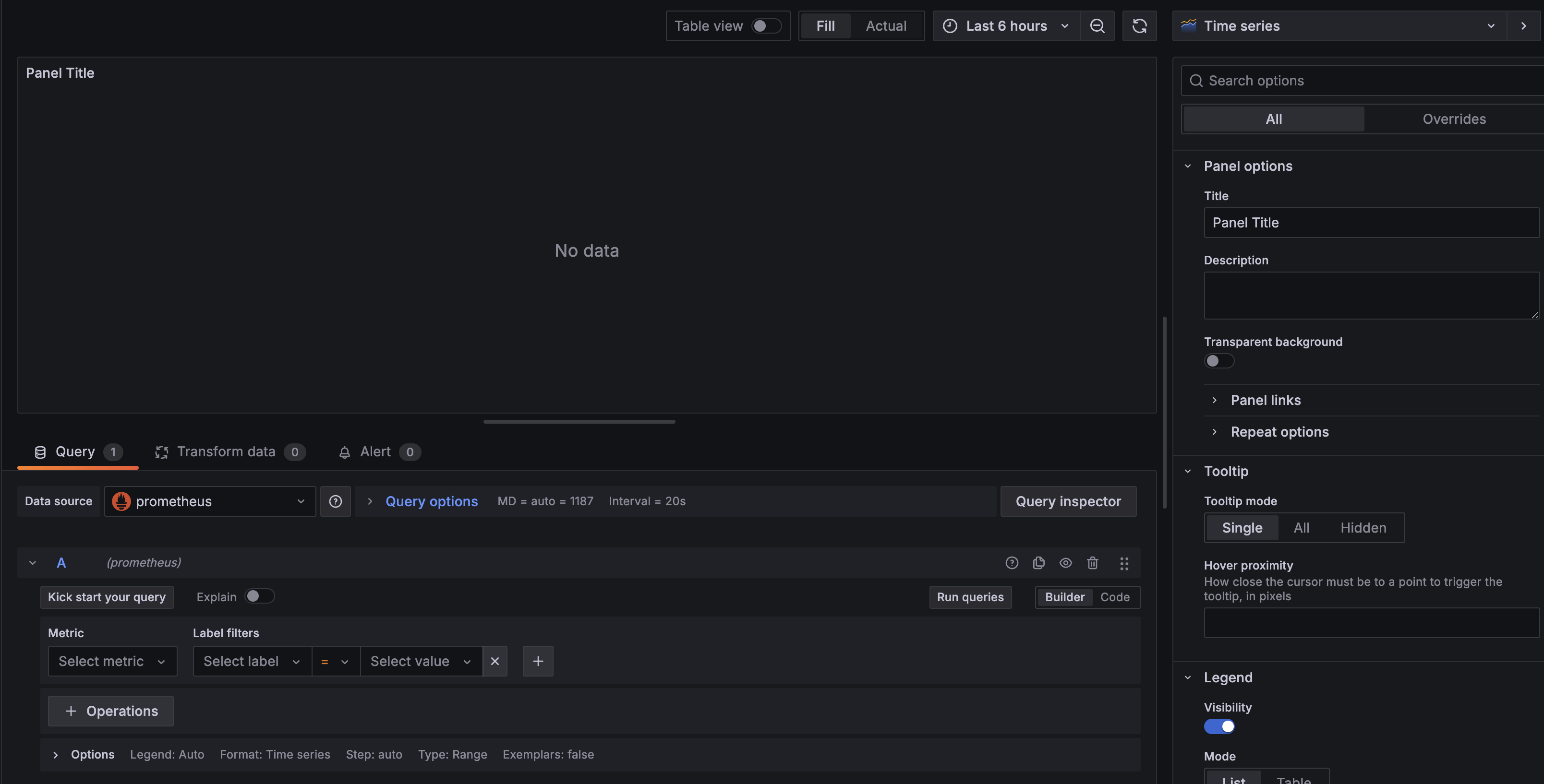Click the search icon in Search options
Screen dimensions: 1544x784
[x=1196, y=81]
